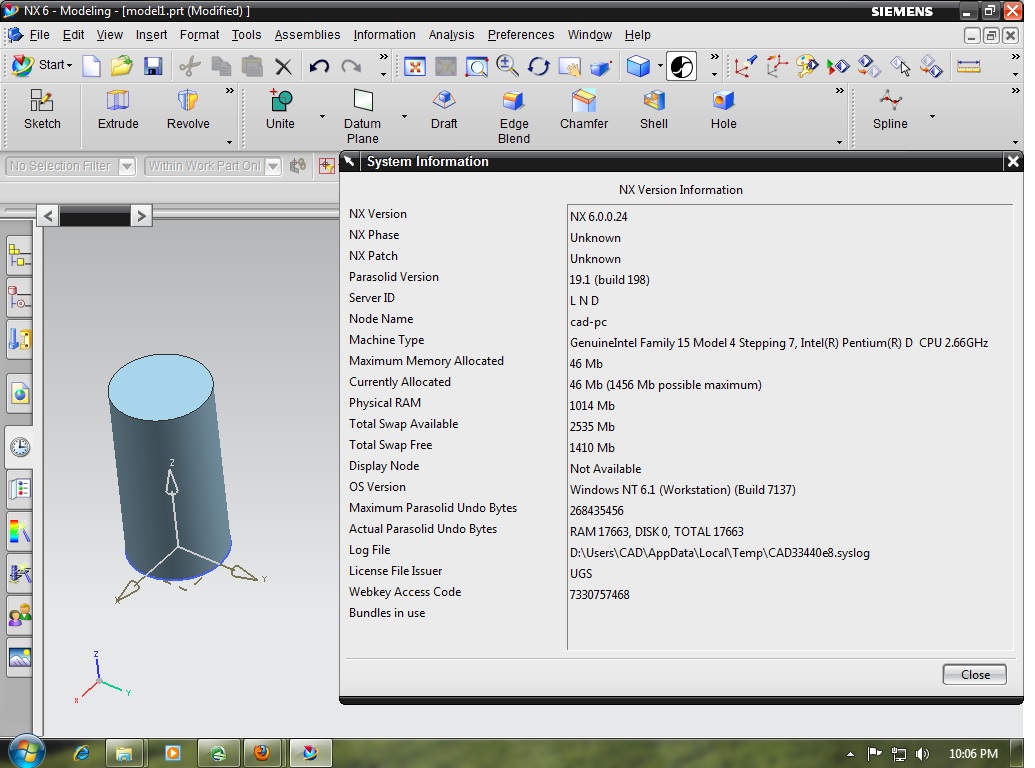Open the Assemblies menu
Screen dimensions: 1035x768
[x=307, y=35]
